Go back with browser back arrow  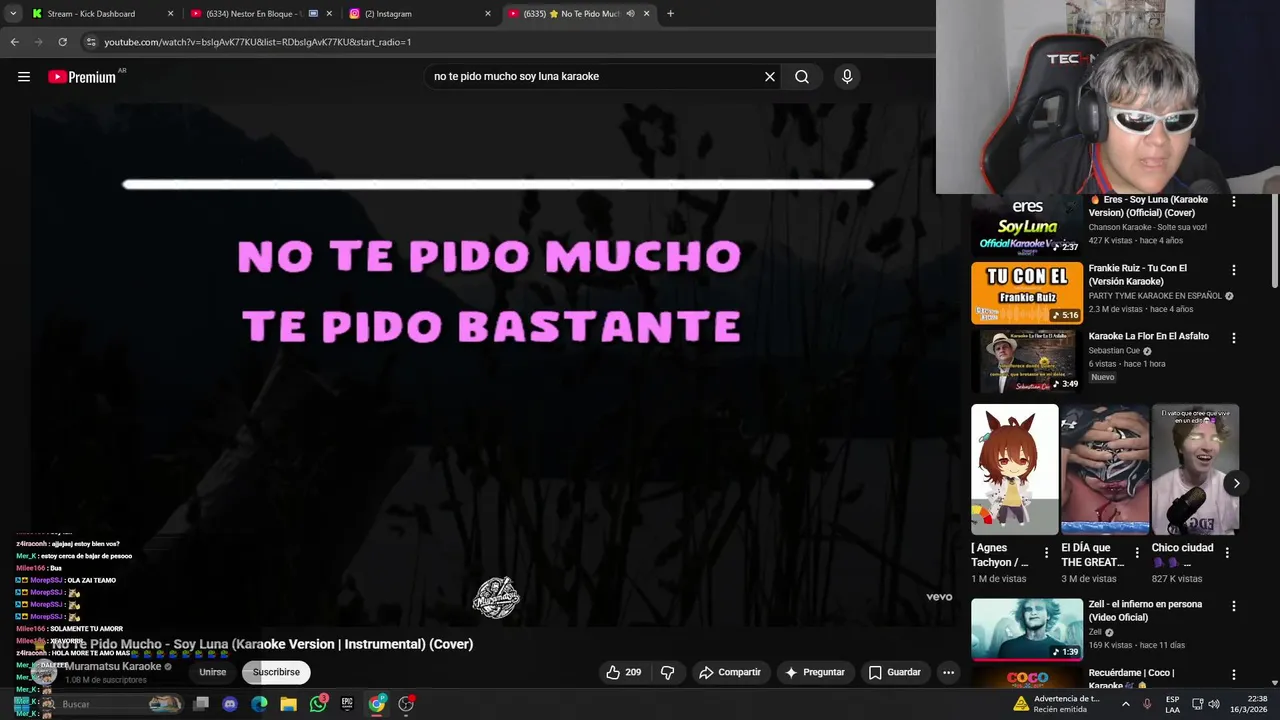point(14,42)
